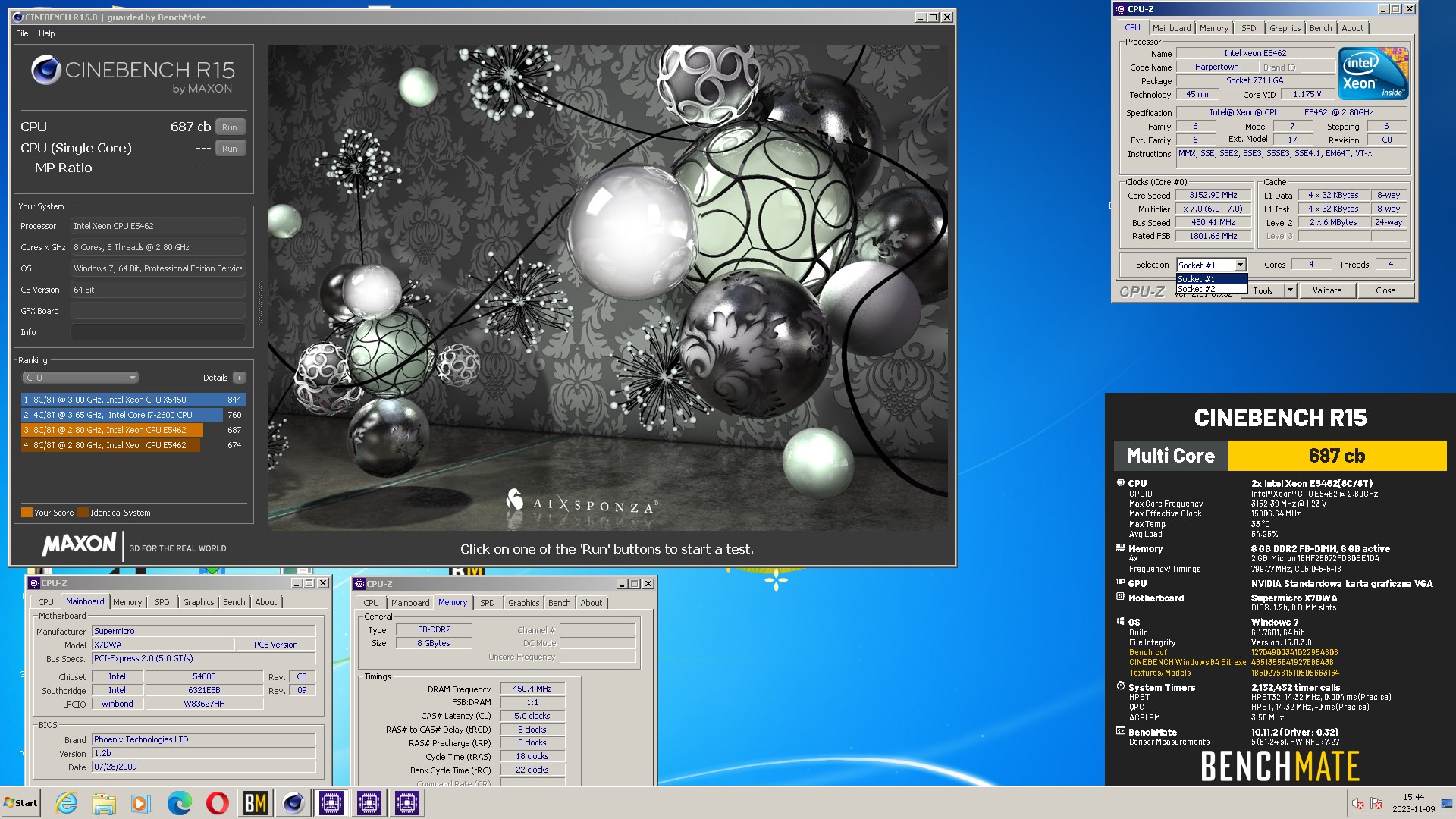
Task: Open SPD tab in CPU-Z Memory window
Action: [x=488, y=603]
